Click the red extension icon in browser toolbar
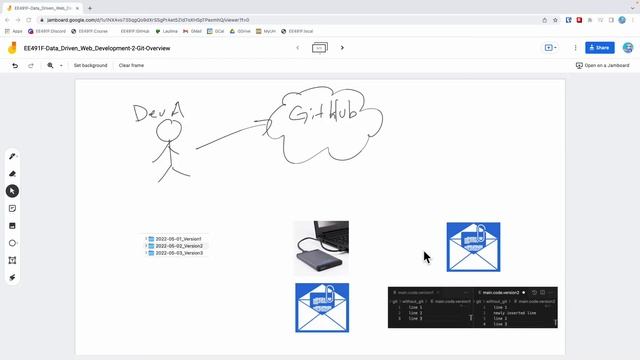The width and height of the screenshot is (640, 360). (x=579, y=20)
